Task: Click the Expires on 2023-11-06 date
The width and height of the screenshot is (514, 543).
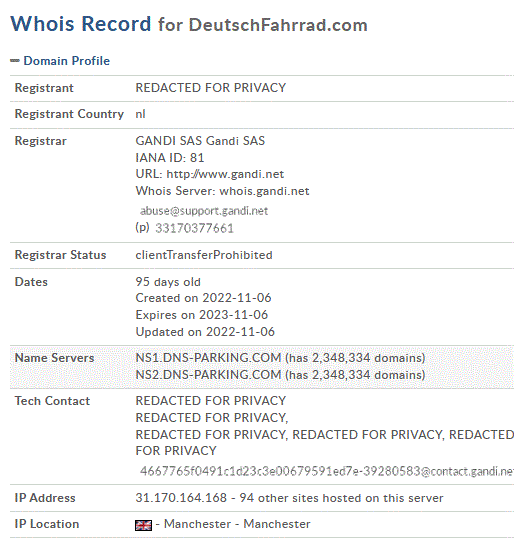Action: (x=202, y=315)
